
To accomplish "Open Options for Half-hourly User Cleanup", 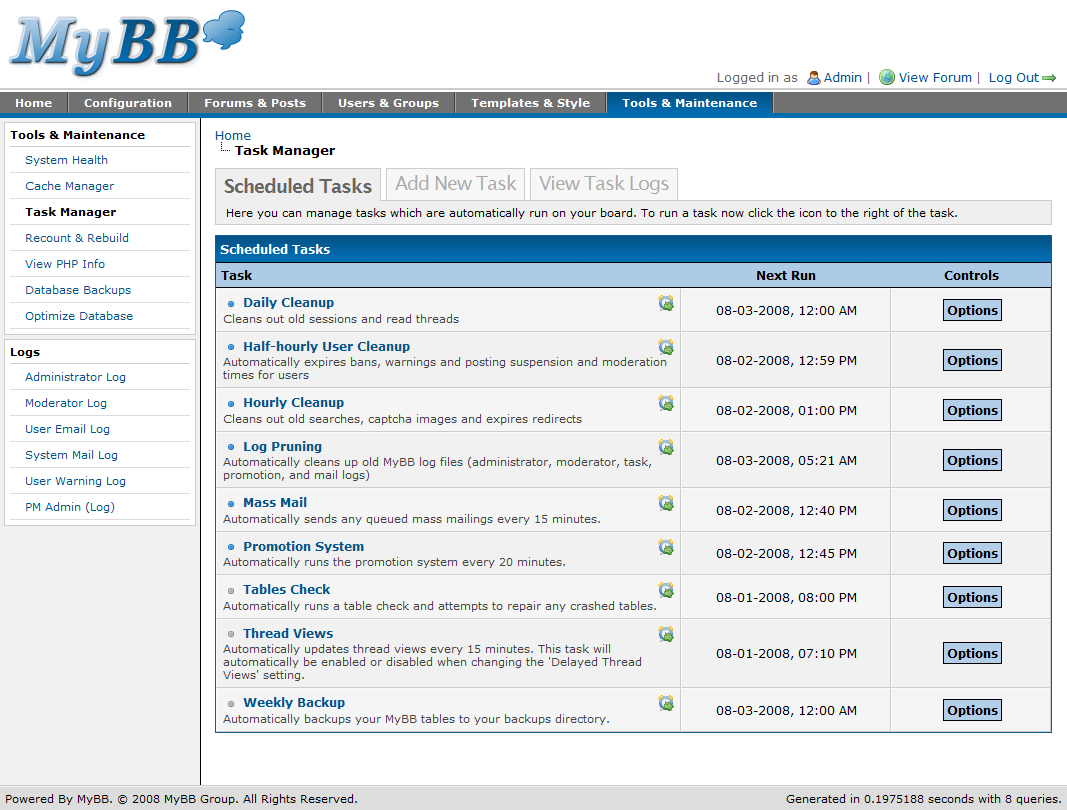I will (x=972, y=360).
